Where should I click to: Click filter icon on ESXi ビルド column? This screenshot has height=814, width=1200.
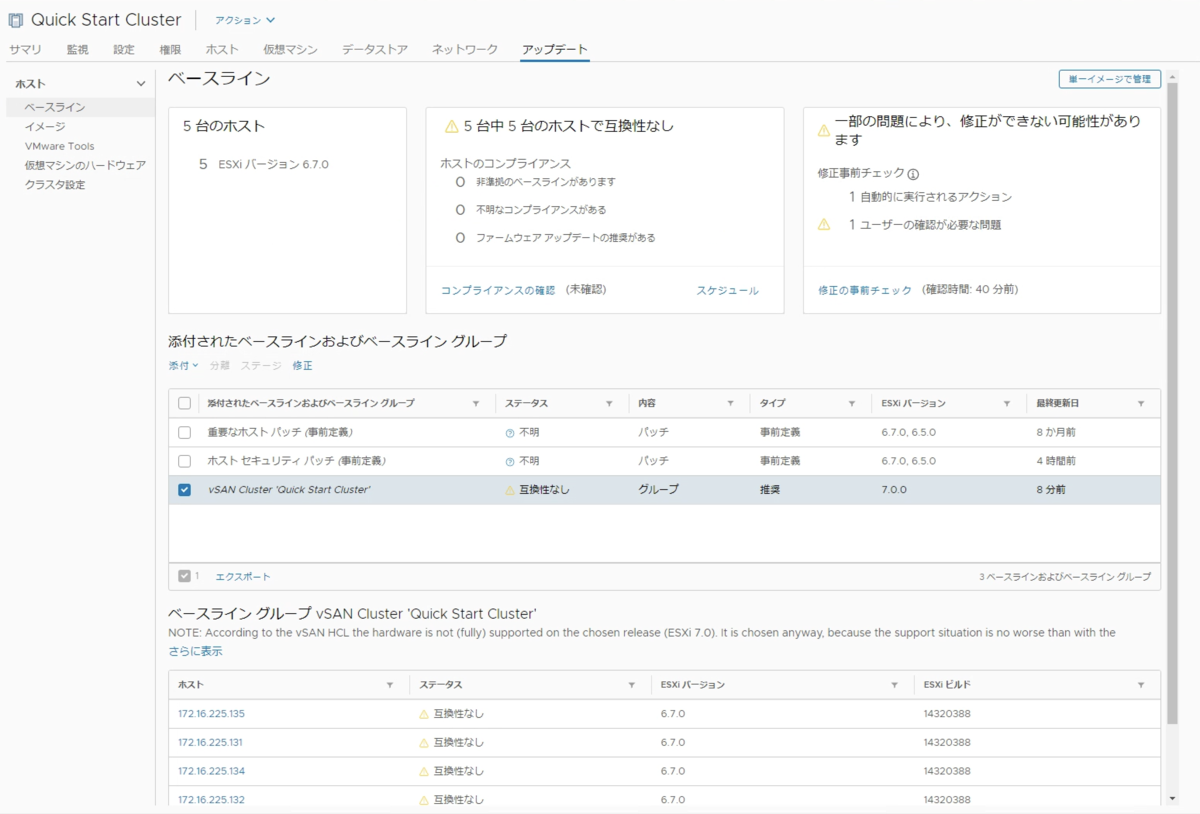click(x=1141, y=685)
